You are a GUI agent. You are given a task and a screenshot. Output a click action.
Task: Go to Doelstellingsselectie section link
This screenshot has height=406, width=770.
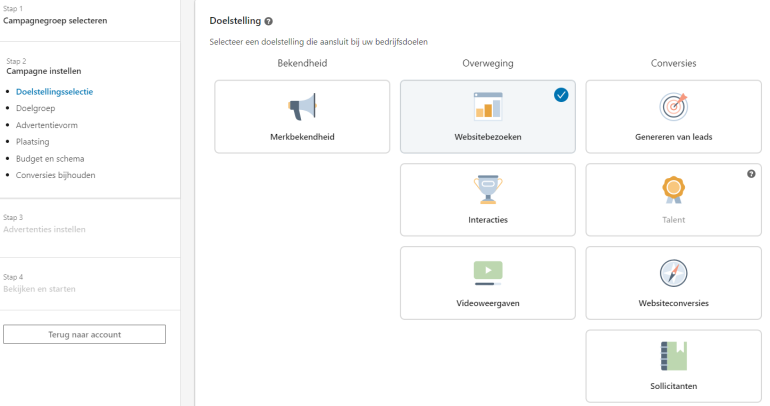click(x=55, y=92)
